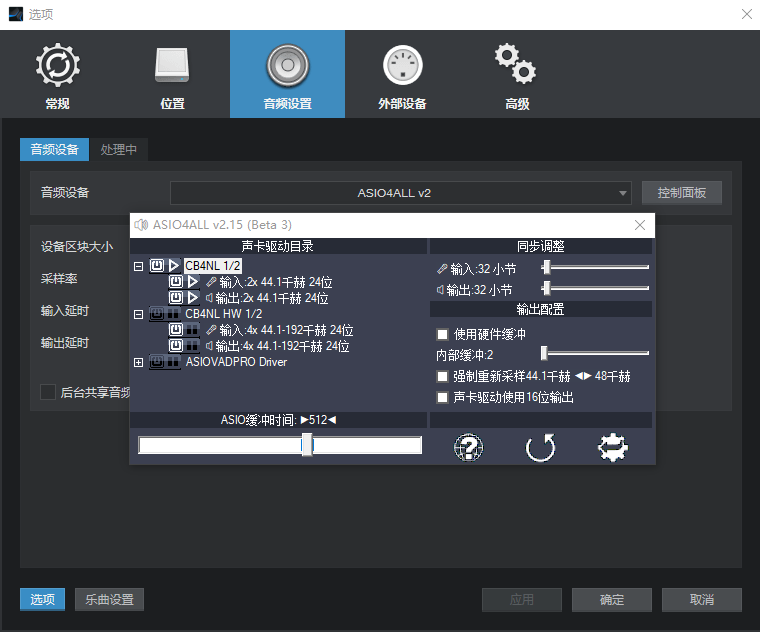Collapse the CB4NL 1/2 tree node

pos(138,266)
